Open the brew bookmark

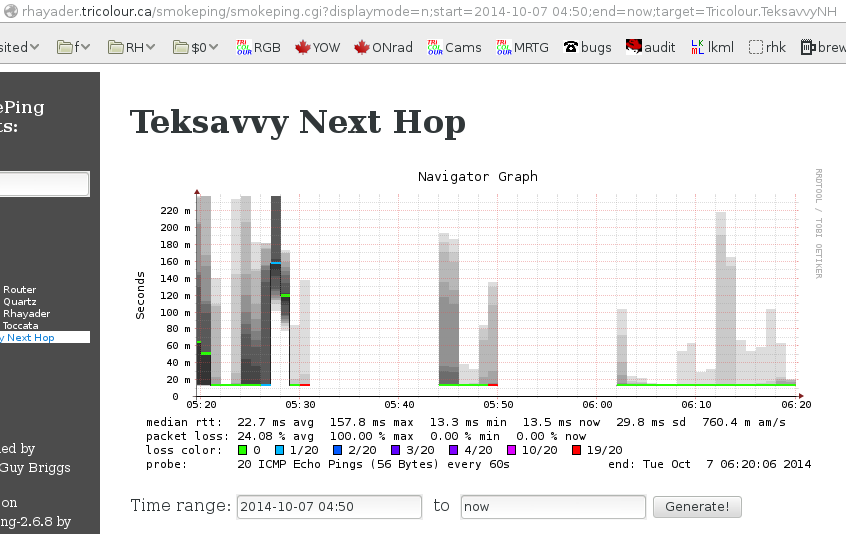[x=823, y=47]
